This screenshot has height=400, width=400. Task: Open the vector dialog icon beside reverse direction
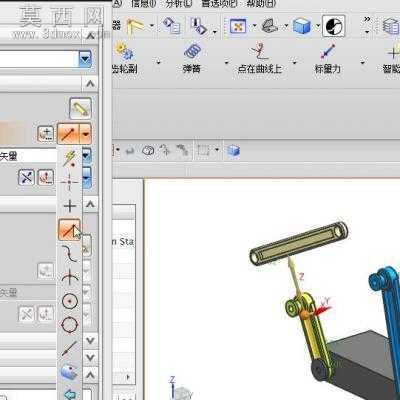pyautogui.click(x=46, y=177)
